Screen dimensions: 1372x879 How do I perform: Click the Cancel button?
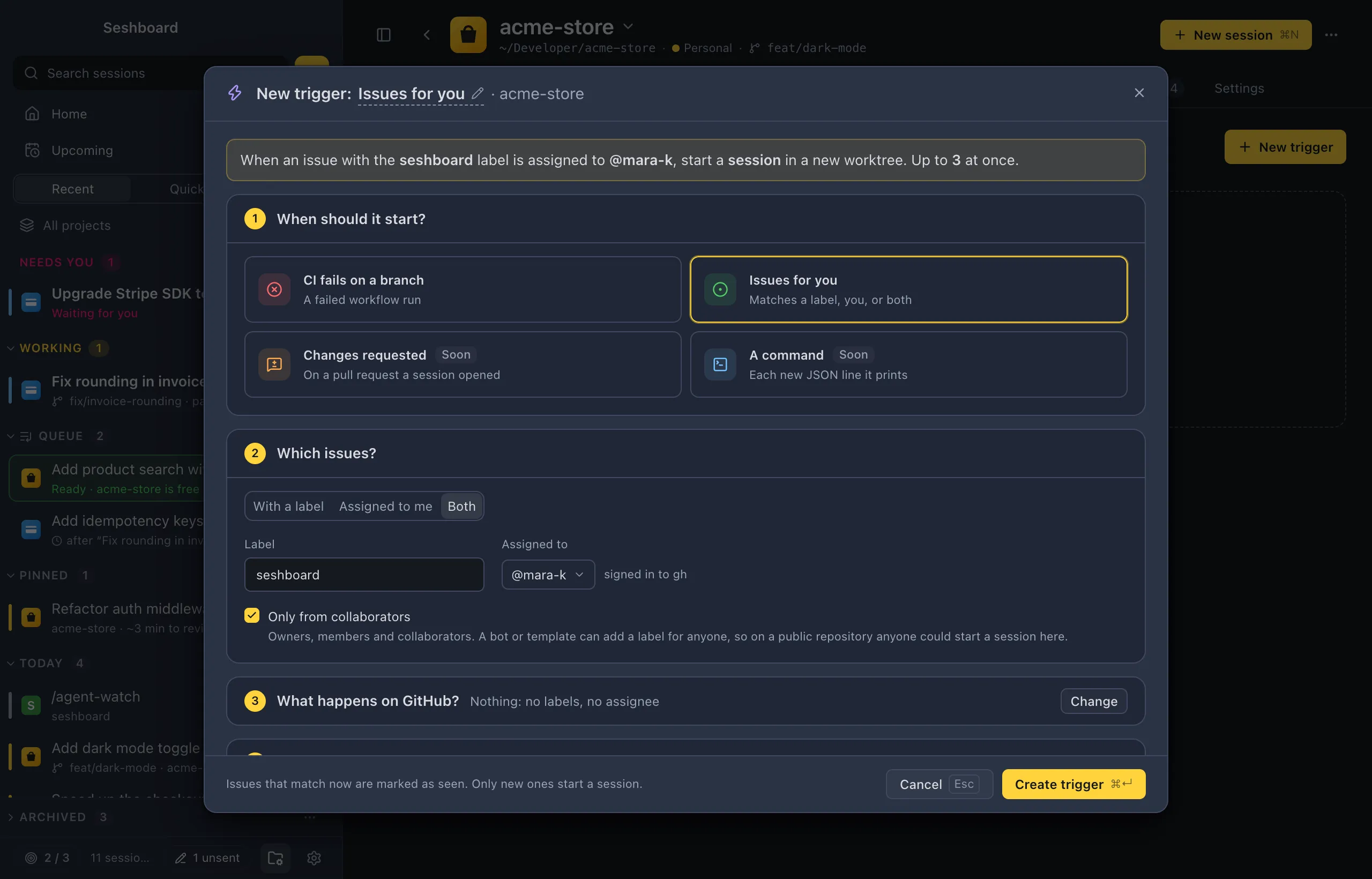click(x=939, y=784)
